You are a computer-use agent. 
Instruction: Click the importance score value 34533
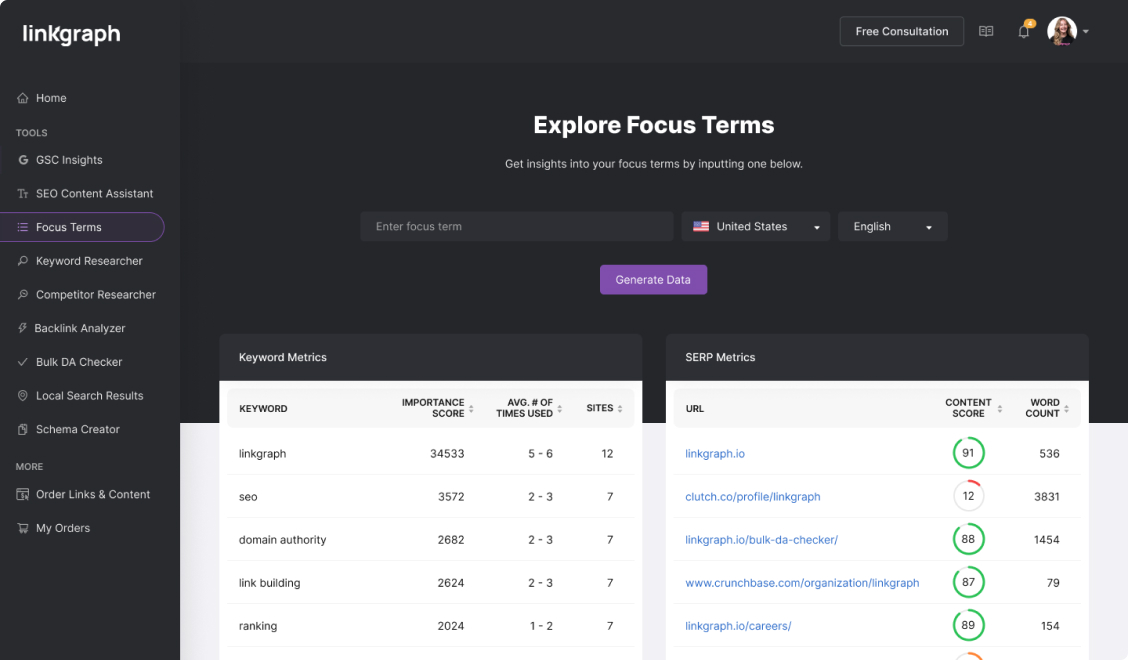(447, 453)
